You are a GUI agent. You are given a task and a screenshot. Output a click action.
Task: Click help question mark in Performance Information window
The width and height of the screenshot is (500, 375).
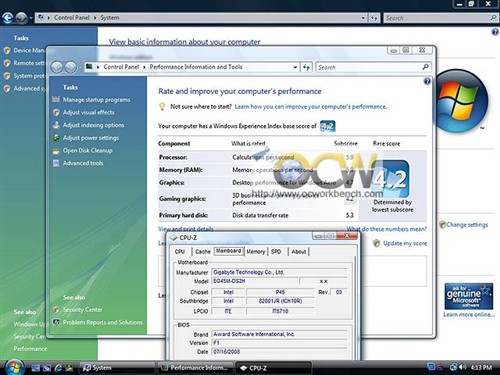point(427,82)
